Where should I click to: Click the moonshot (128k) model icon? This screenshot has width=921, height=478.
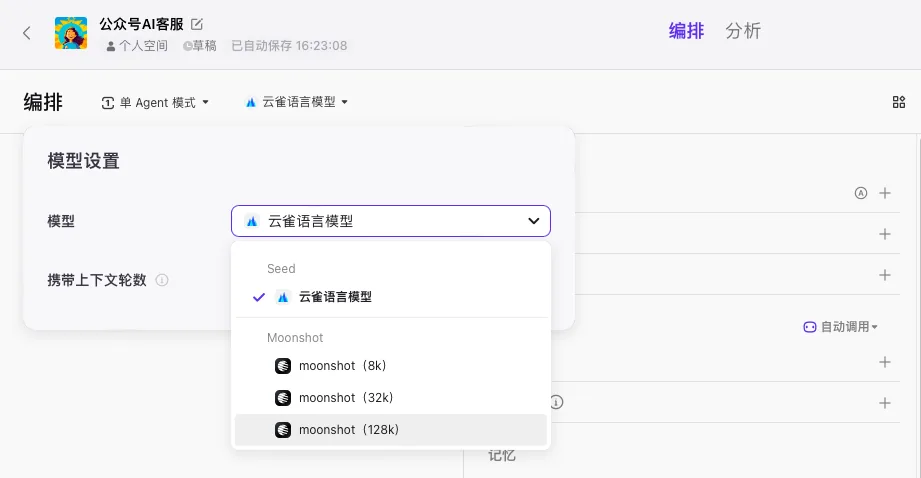point(283,430)
